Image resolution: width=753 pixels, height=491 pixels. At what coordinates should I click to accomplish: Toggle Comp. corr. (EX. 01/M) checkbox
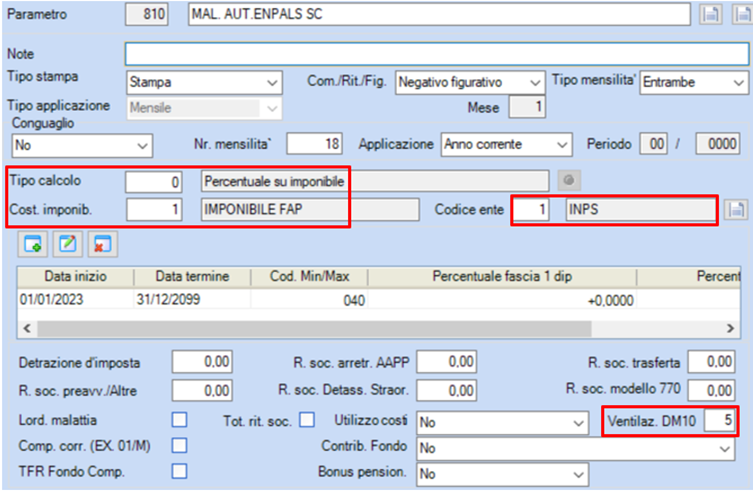coord(180,445)
